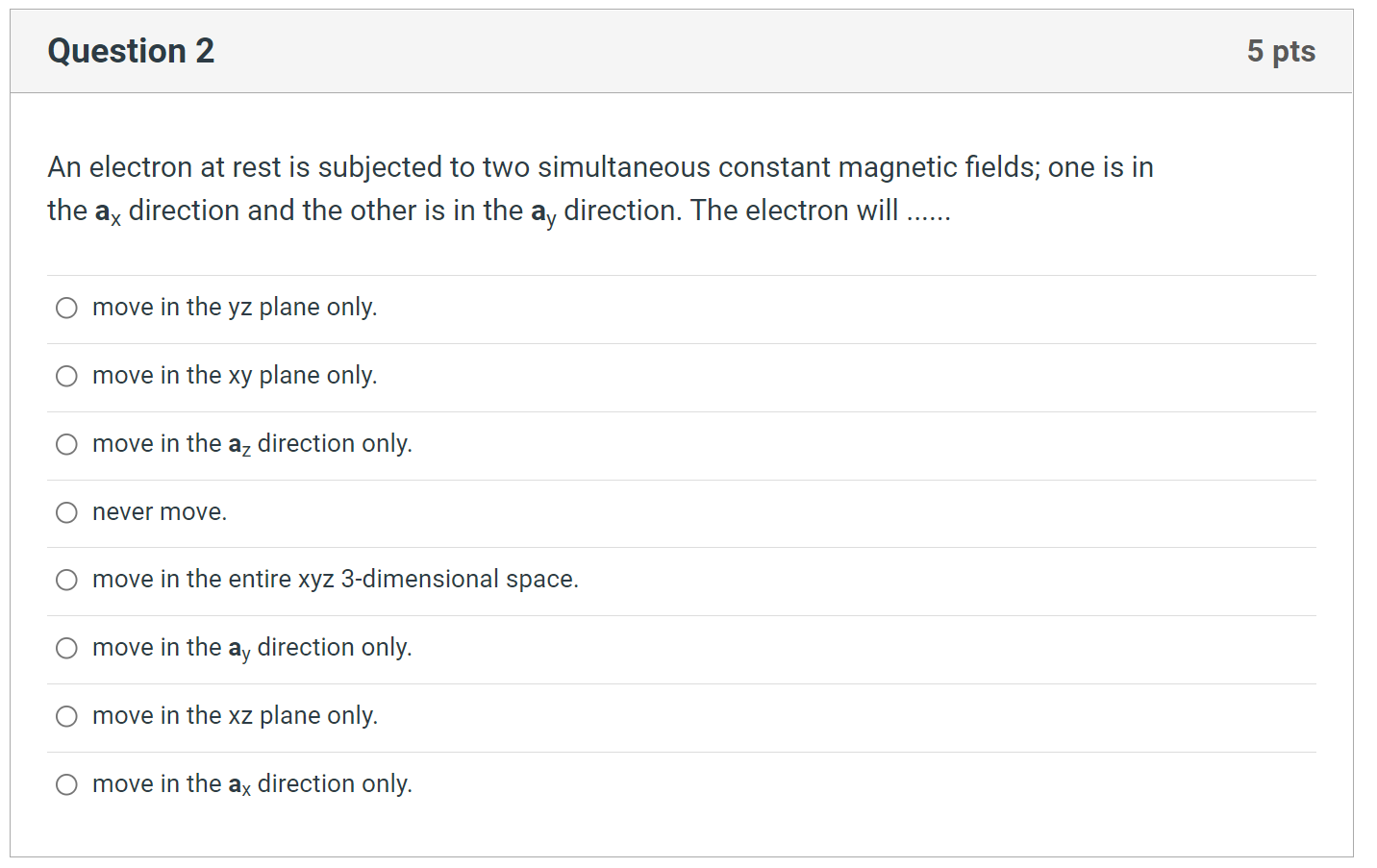Choose the radio button for ay direction only
The width and height of the screenshot is (1377, 868).
(x=66, y=648)
